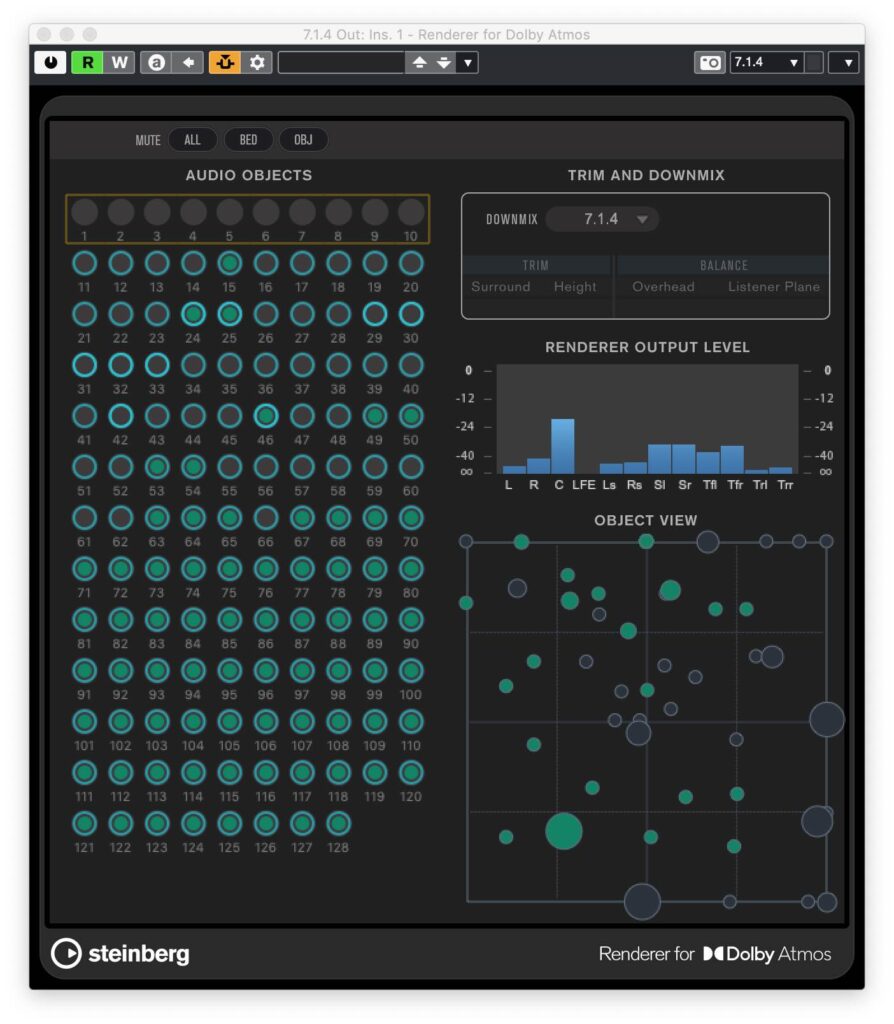Image resolution: width=894 pixels, height=1024 pixels.
Task: Click the A/B compare settings icon
Action: tap(156, 63)
